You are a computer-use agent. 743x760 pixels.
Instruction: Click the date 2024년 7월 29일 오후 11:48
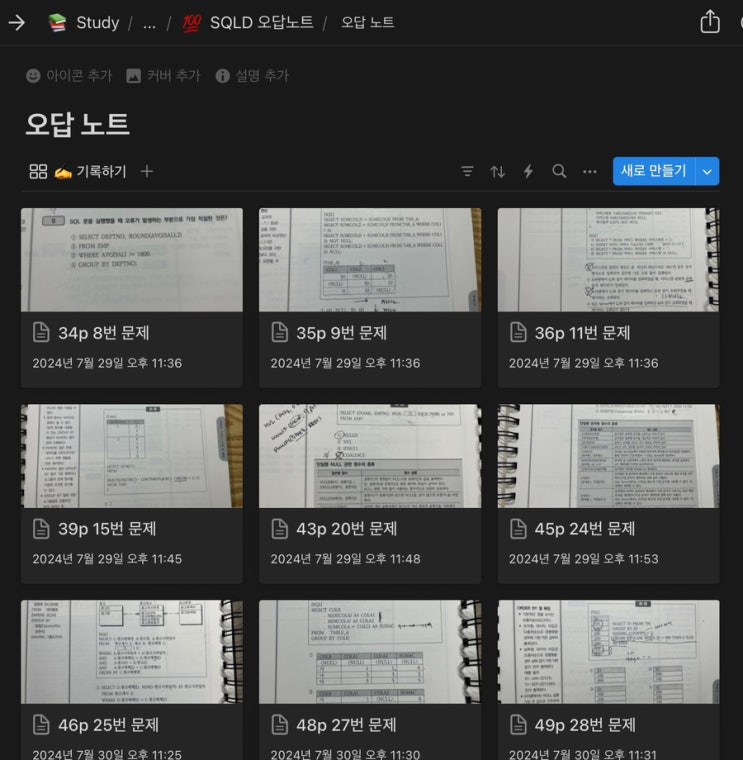(x=346, y=559)
